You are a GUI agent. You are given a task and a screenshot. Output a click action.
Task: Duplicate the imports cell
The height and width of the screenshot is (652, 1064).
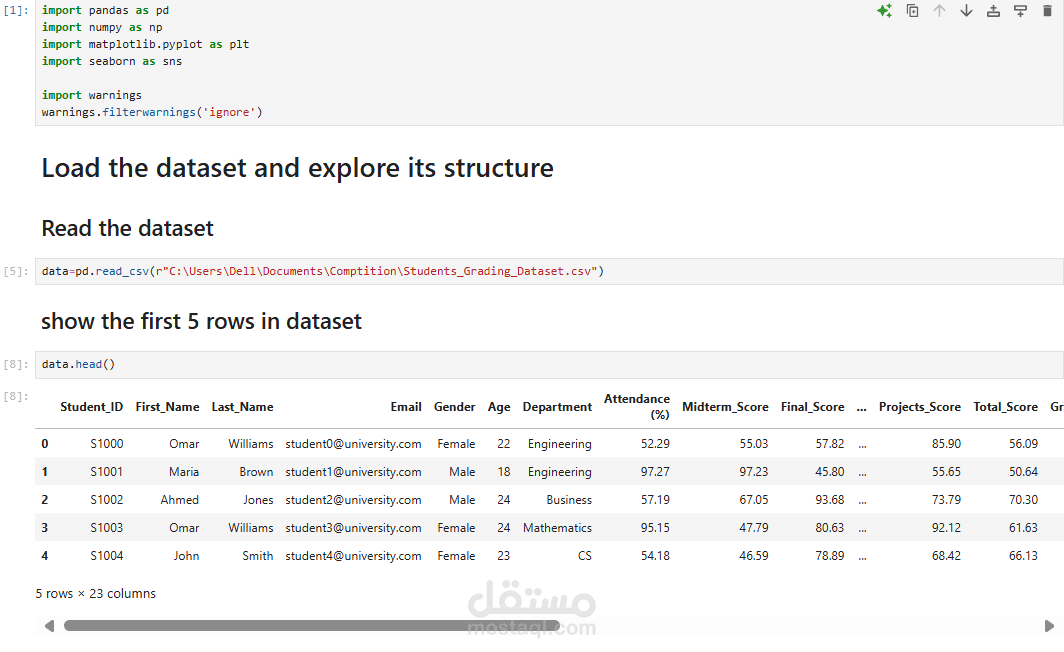point(912,11)
